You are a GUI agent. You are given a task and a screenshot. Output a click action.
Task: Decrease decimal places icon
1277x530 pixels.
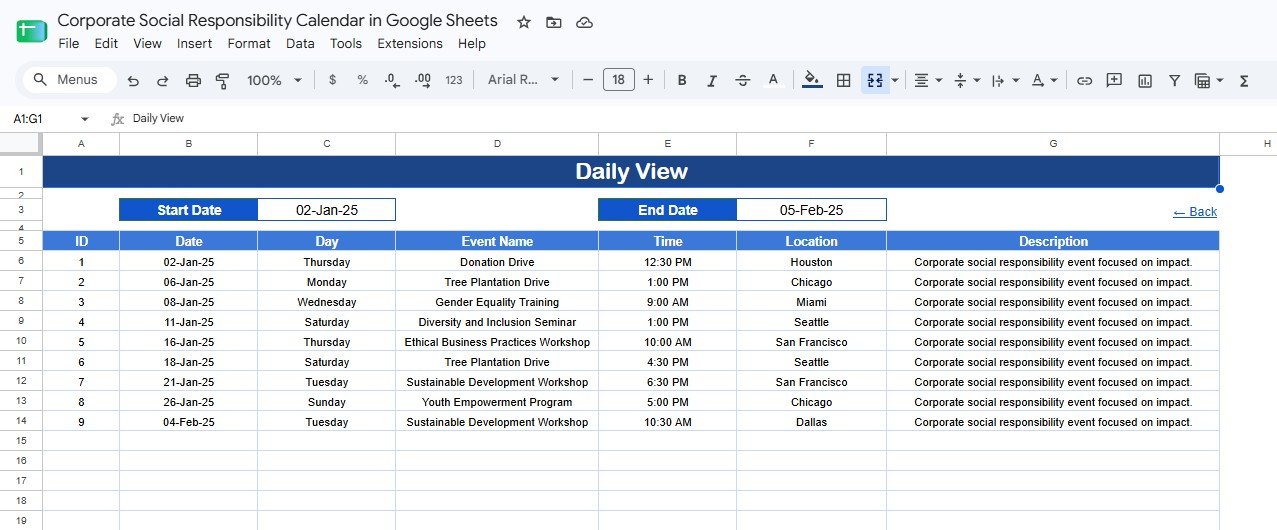point(392,80)
